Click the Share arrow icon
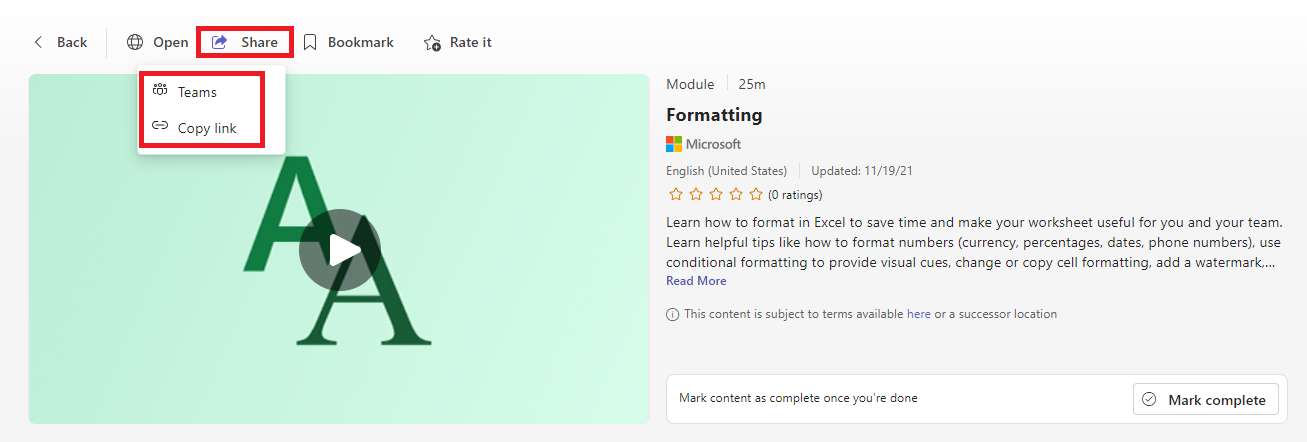The image size is (1307, 442). tap(220, 42)
